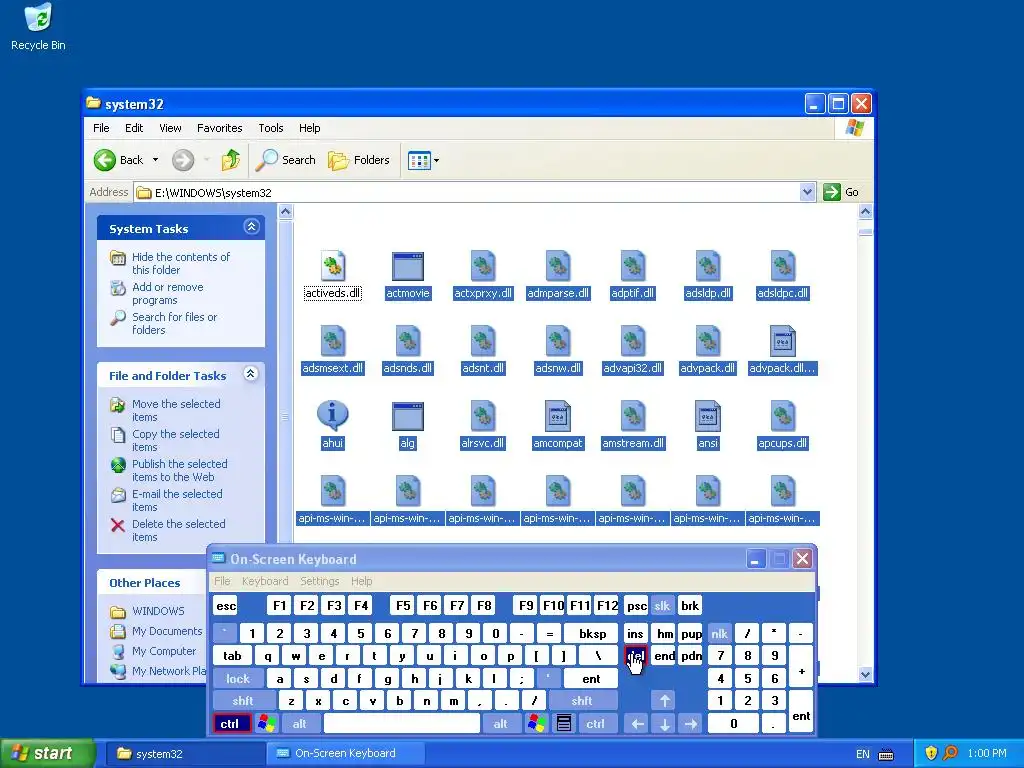Click the Up folder toolbar icon

pyautogui.click(x=231, y=160)
